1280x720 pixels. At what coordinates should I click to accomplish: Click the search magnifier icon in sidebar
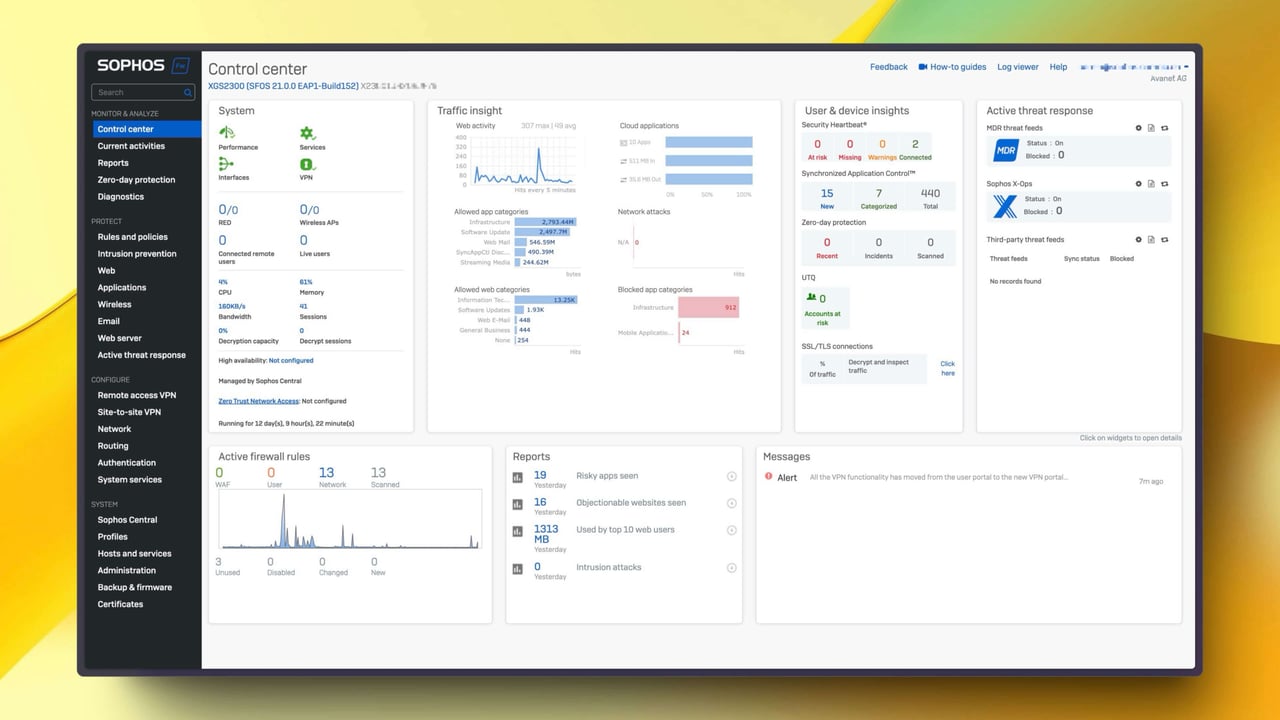pyautogui.click(x=187, y=92)
